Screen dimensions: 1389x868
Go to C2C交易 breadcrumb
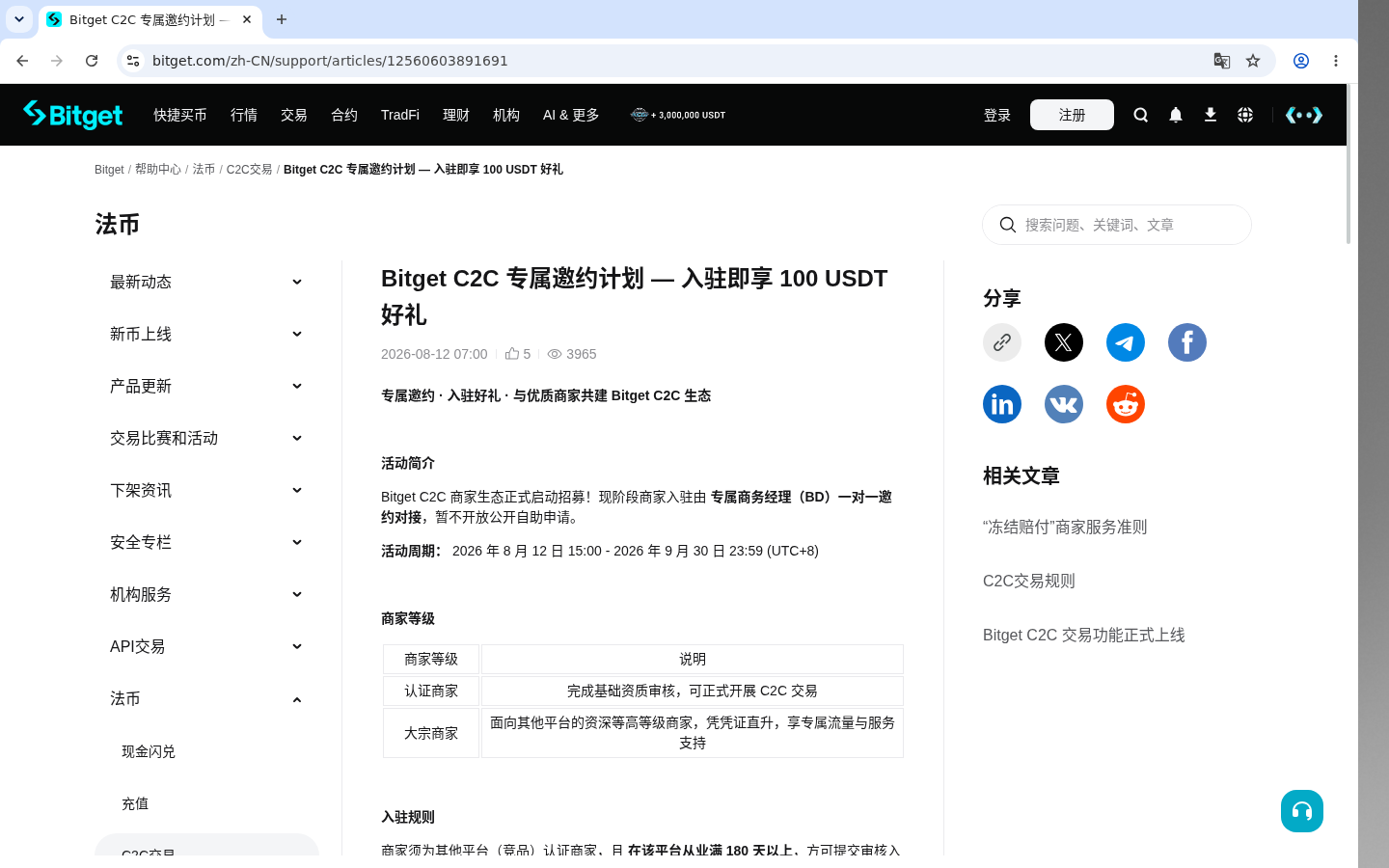coord(249,169)
